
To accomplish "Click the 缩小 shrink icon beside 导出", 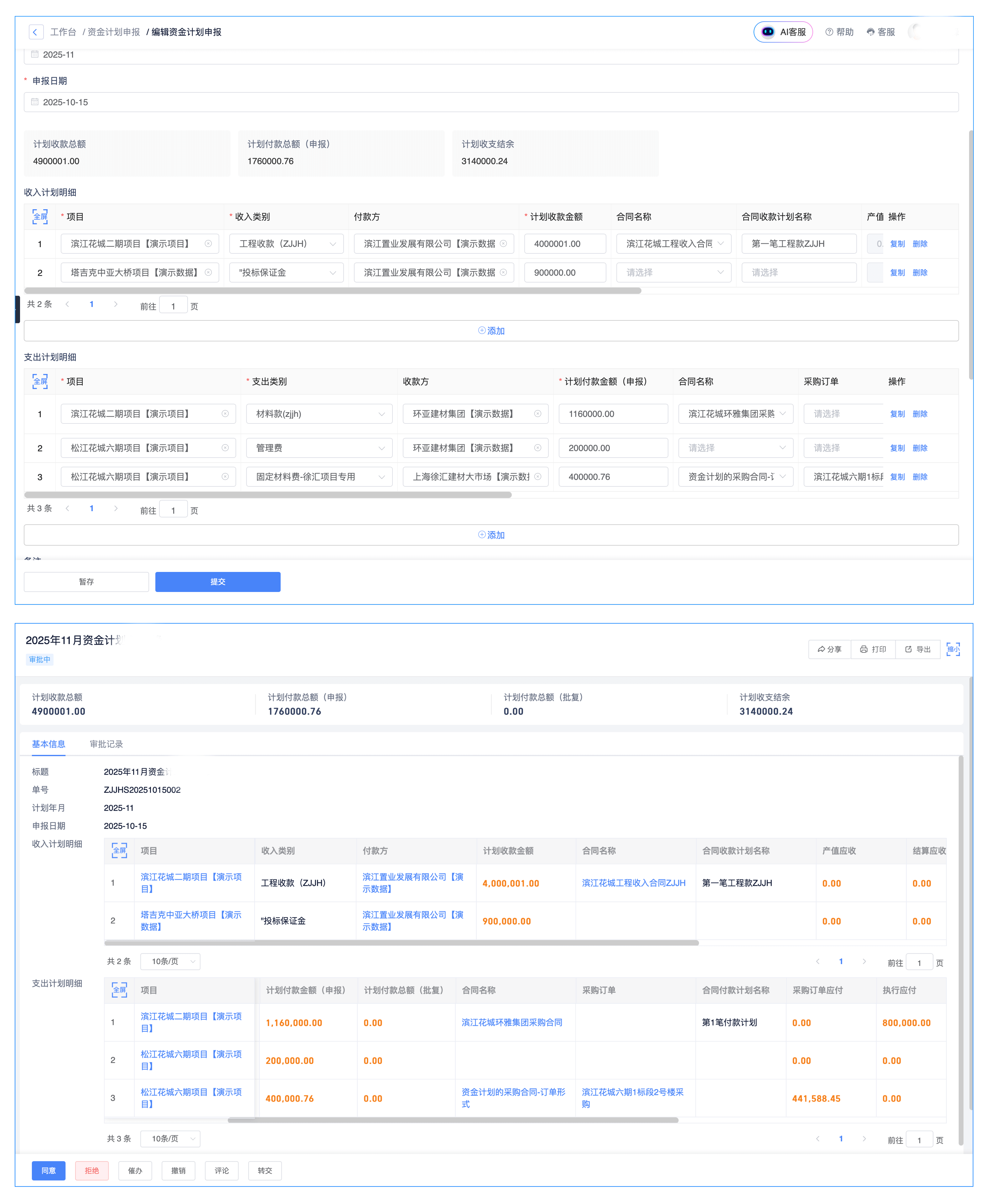I will click(953, 649).
